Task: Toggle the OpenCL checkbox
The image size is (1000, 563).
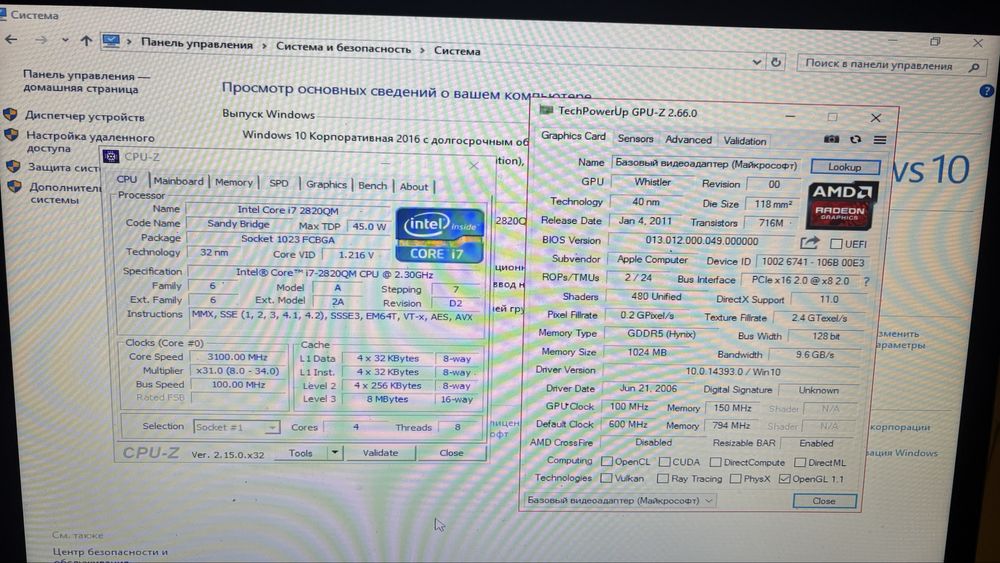Action: 607,461
